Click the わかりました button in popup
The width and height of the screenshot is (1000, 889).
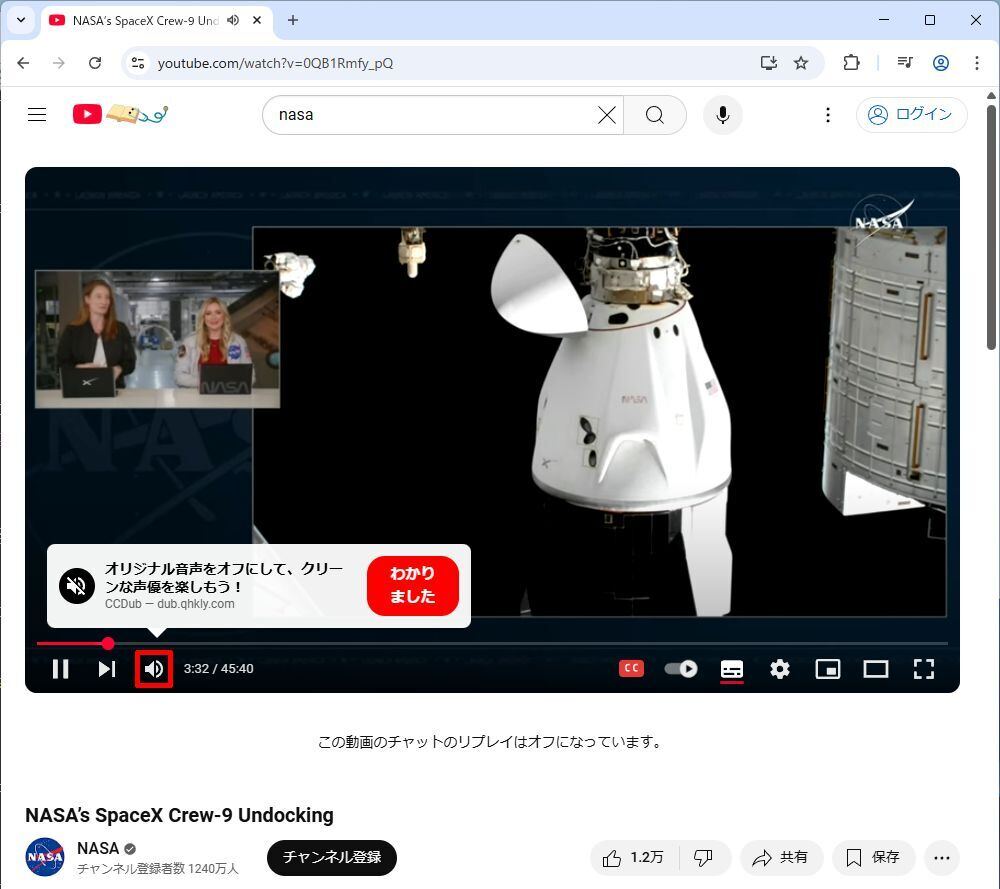(x=413, y=585)
